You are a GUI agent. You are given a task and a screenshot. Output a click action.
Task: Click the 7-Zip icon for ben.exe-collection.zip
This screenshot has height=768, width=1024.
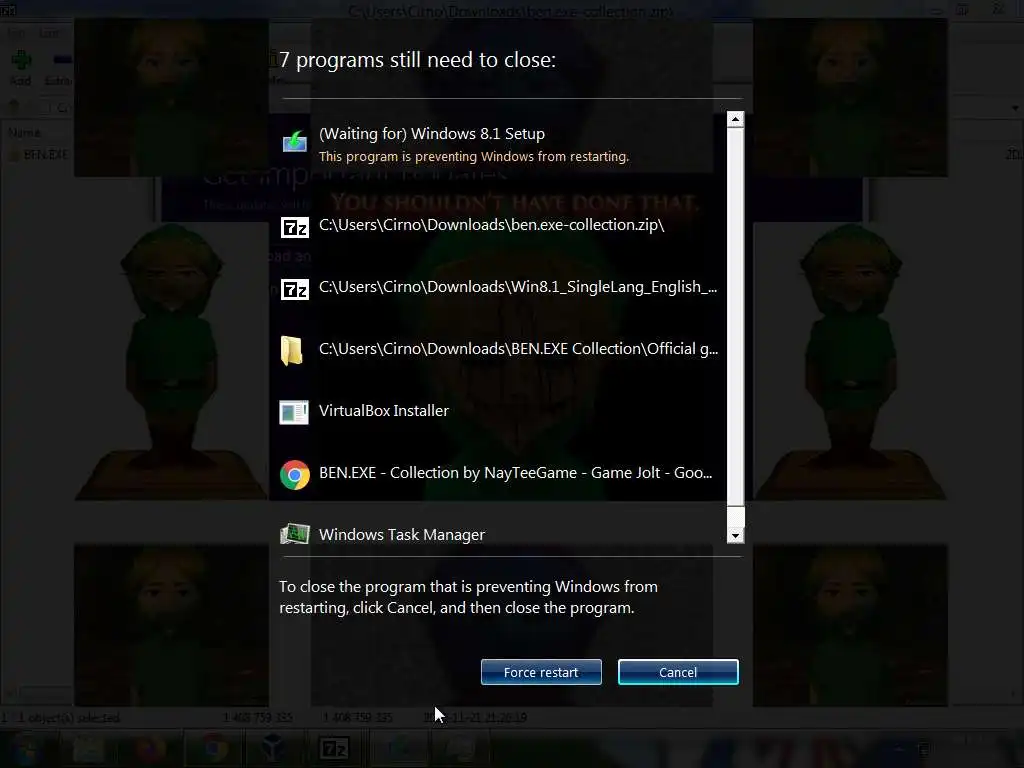coord(295,227)
